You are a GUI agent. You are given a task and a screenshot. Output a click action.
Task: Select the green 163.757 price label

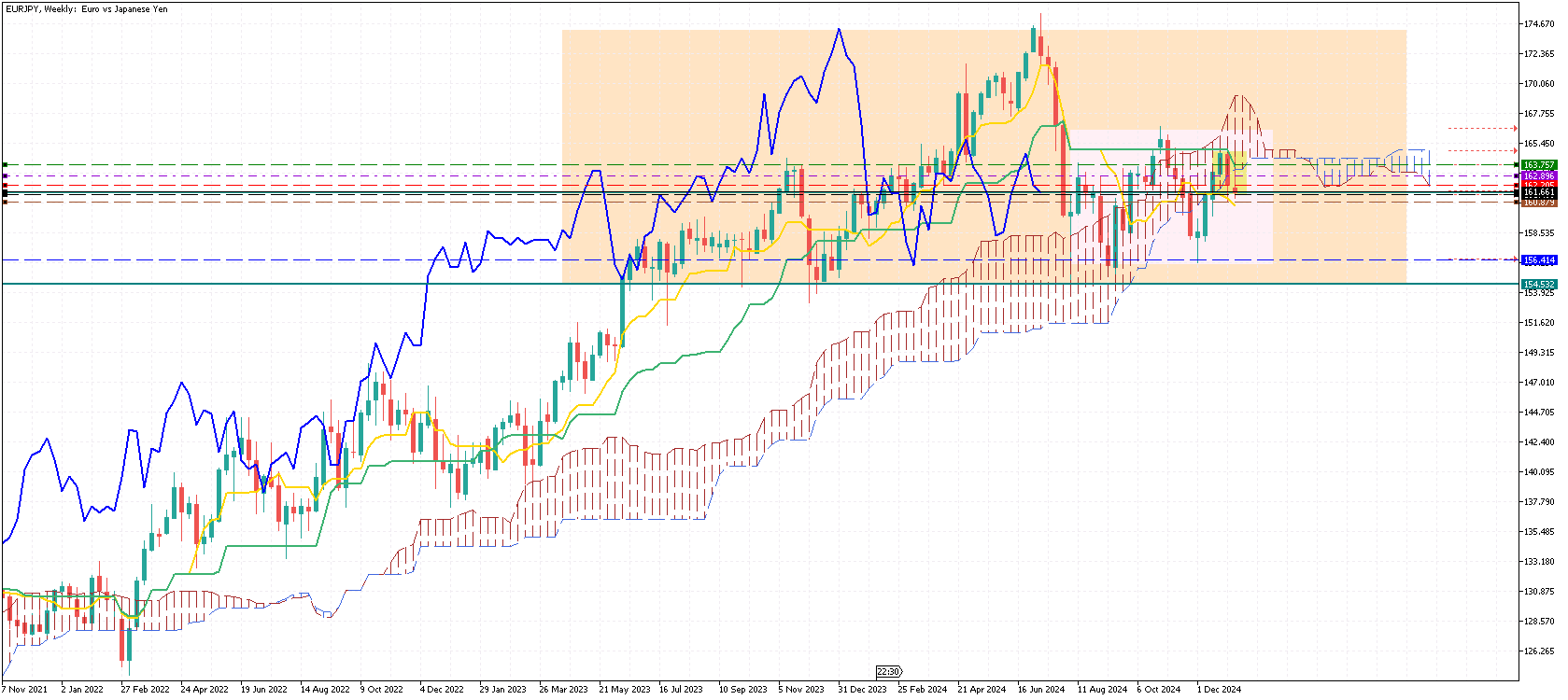(1539, 165)
